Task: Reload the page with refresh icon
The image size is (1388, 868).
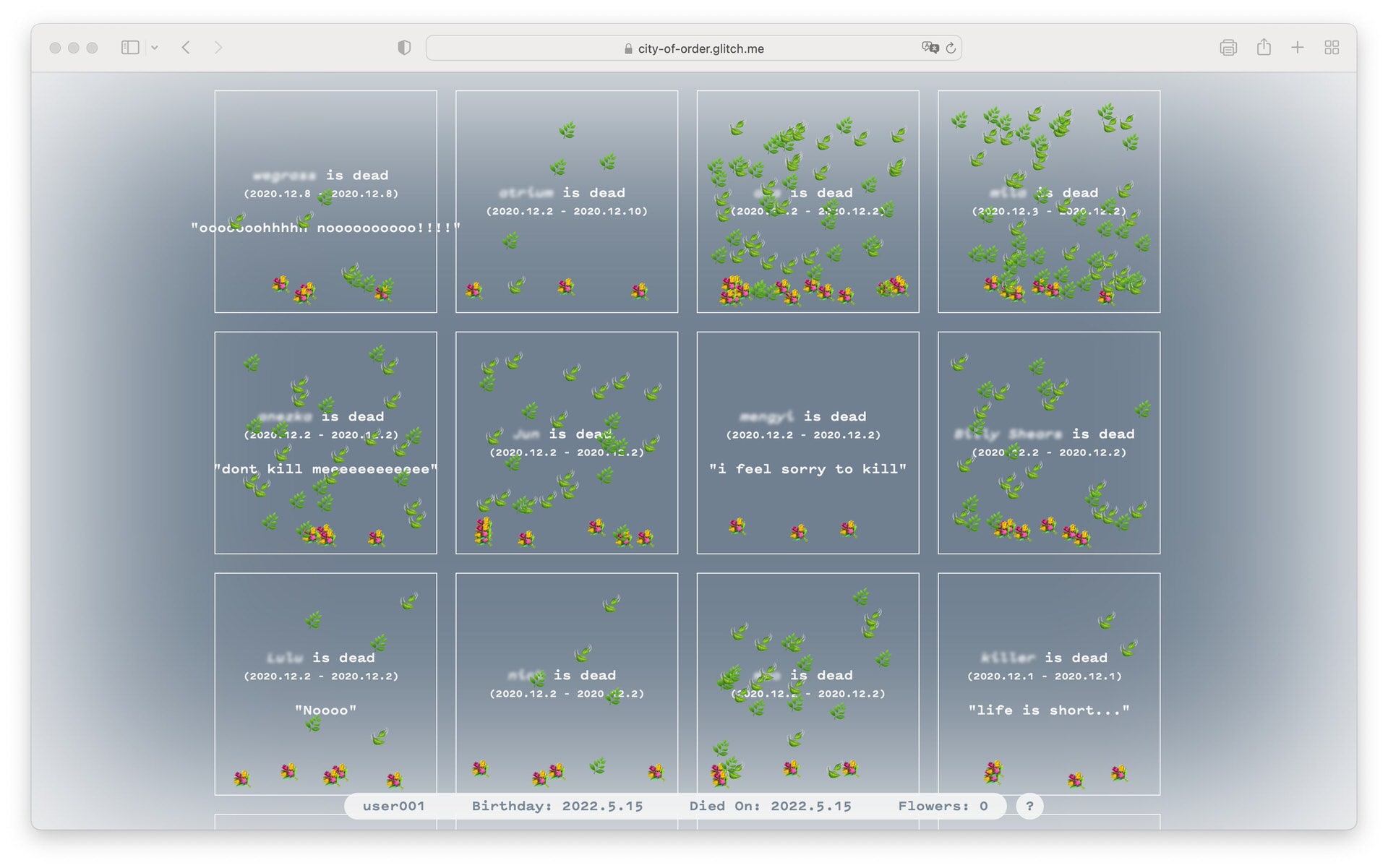Action: pyautogui.click(x=951, y=48)
